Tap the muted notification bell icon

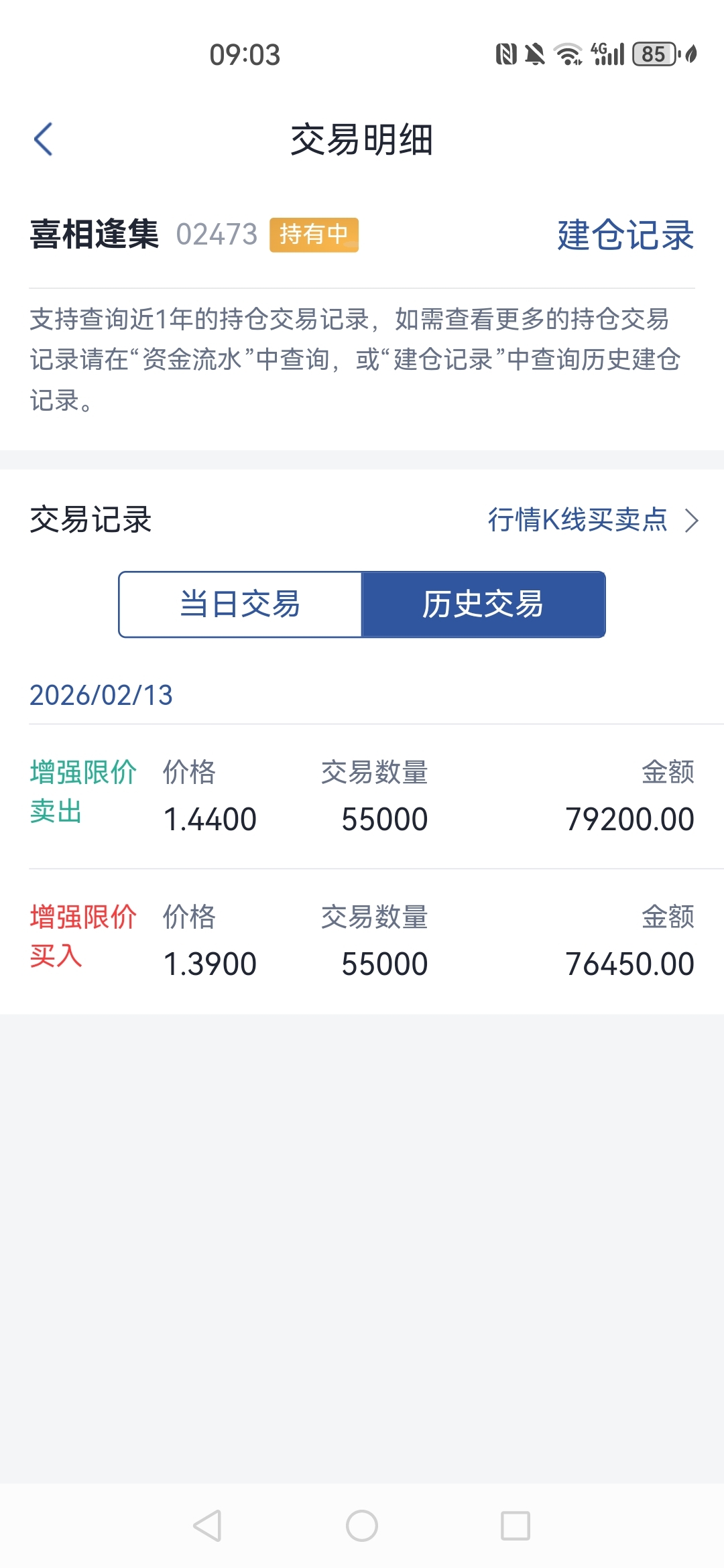[534, 54]
